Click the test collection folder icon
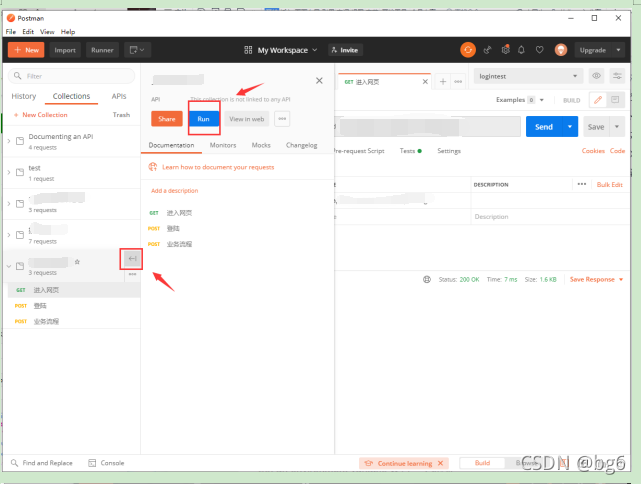641x484 pixels. 20,172
